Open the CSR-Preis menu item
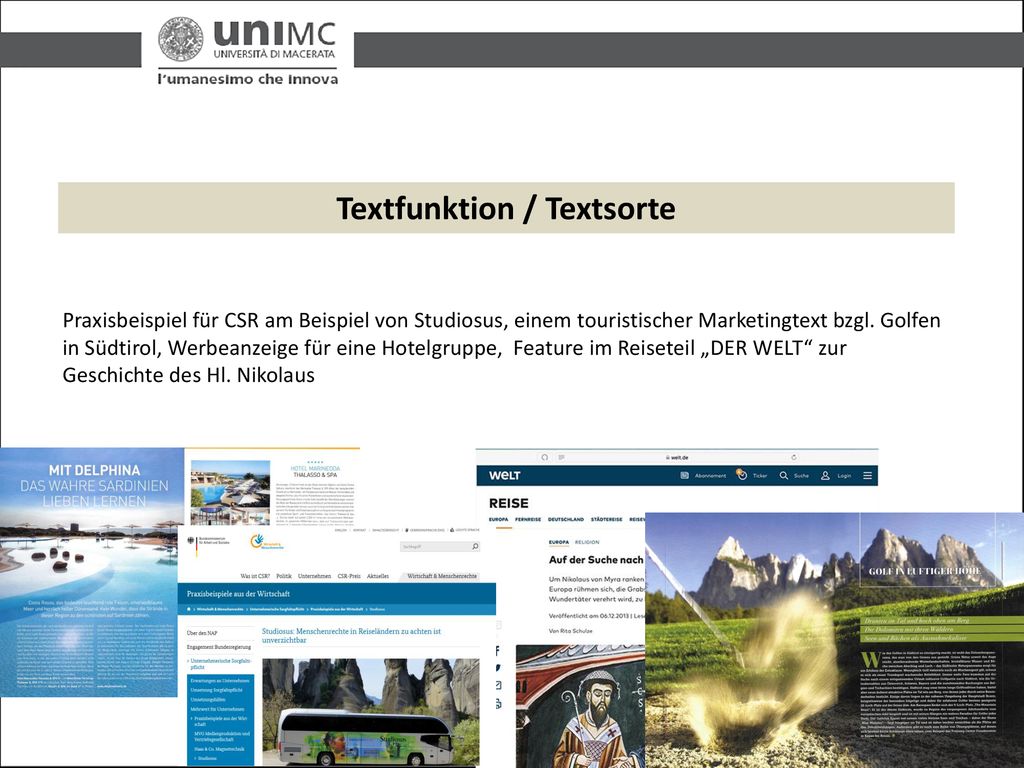 pos(349,576)
